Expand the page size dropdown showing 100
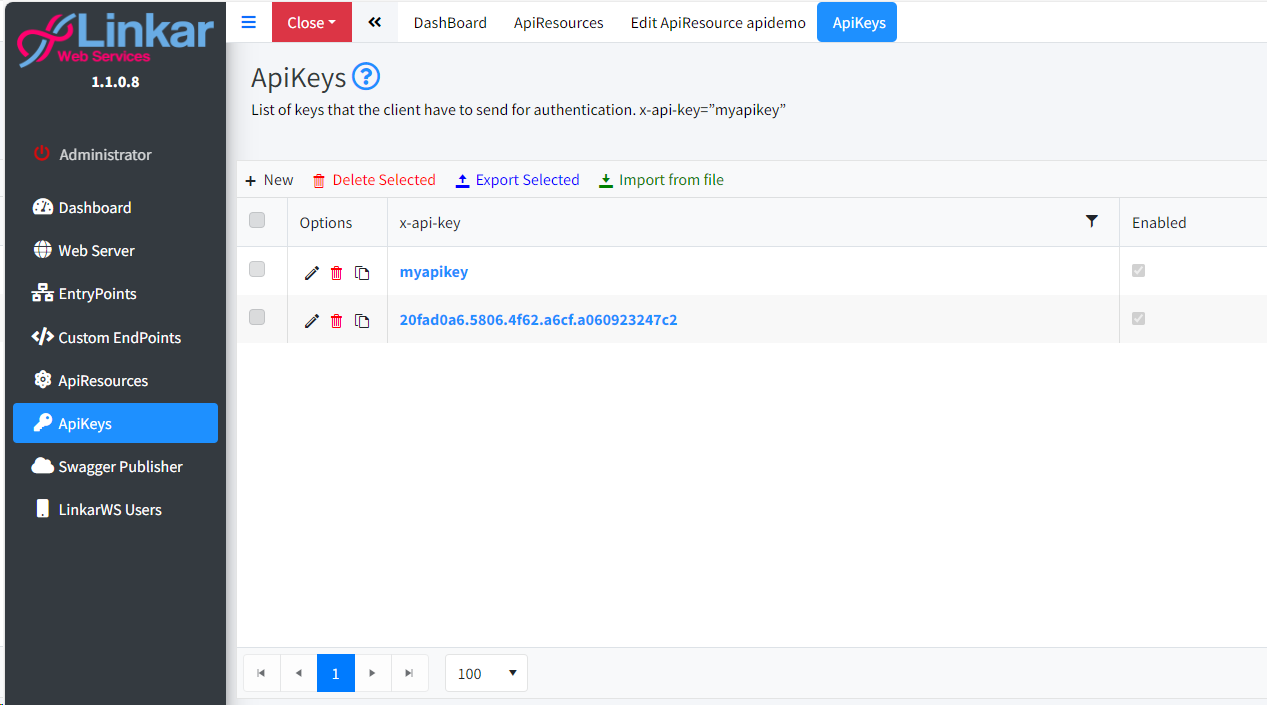 (486, 673)
